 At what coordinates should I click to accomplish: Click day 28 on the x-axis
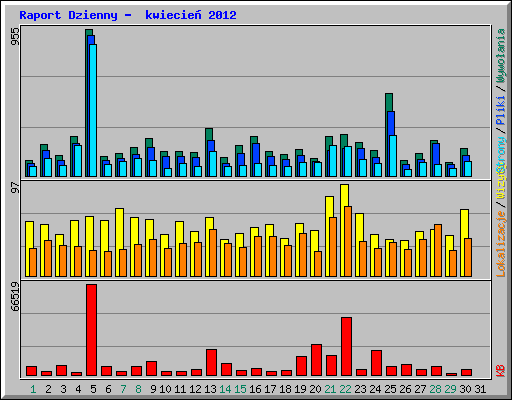point(435,389)
